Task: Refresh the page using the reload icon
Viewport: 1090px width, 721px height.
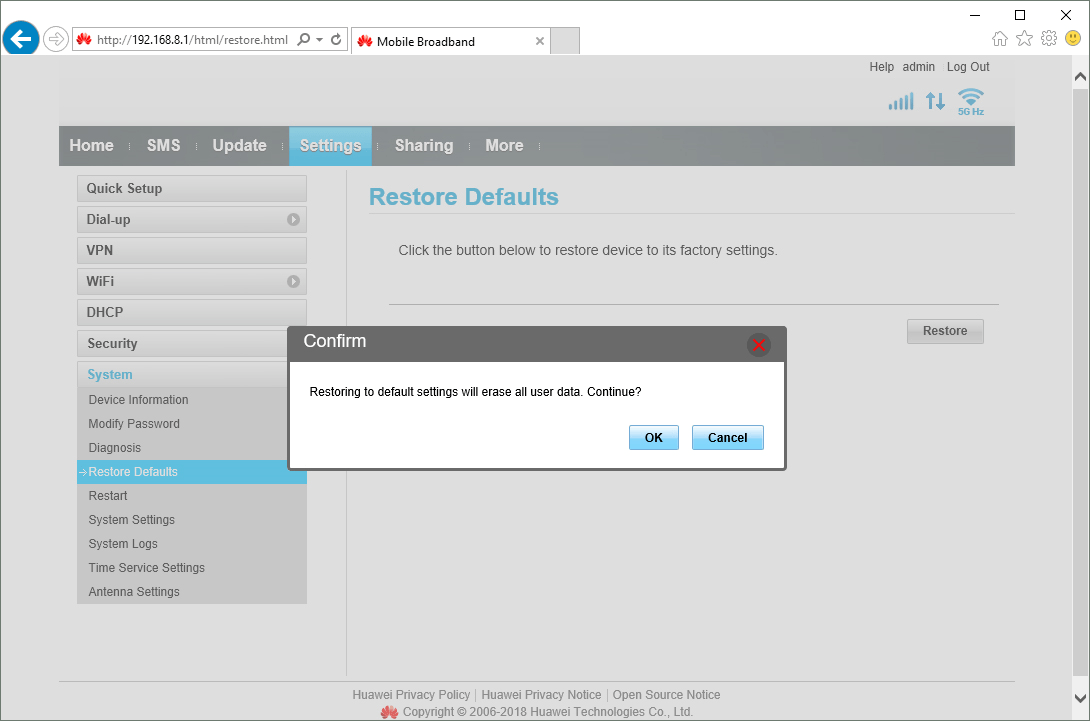Action: coord(335,41)
